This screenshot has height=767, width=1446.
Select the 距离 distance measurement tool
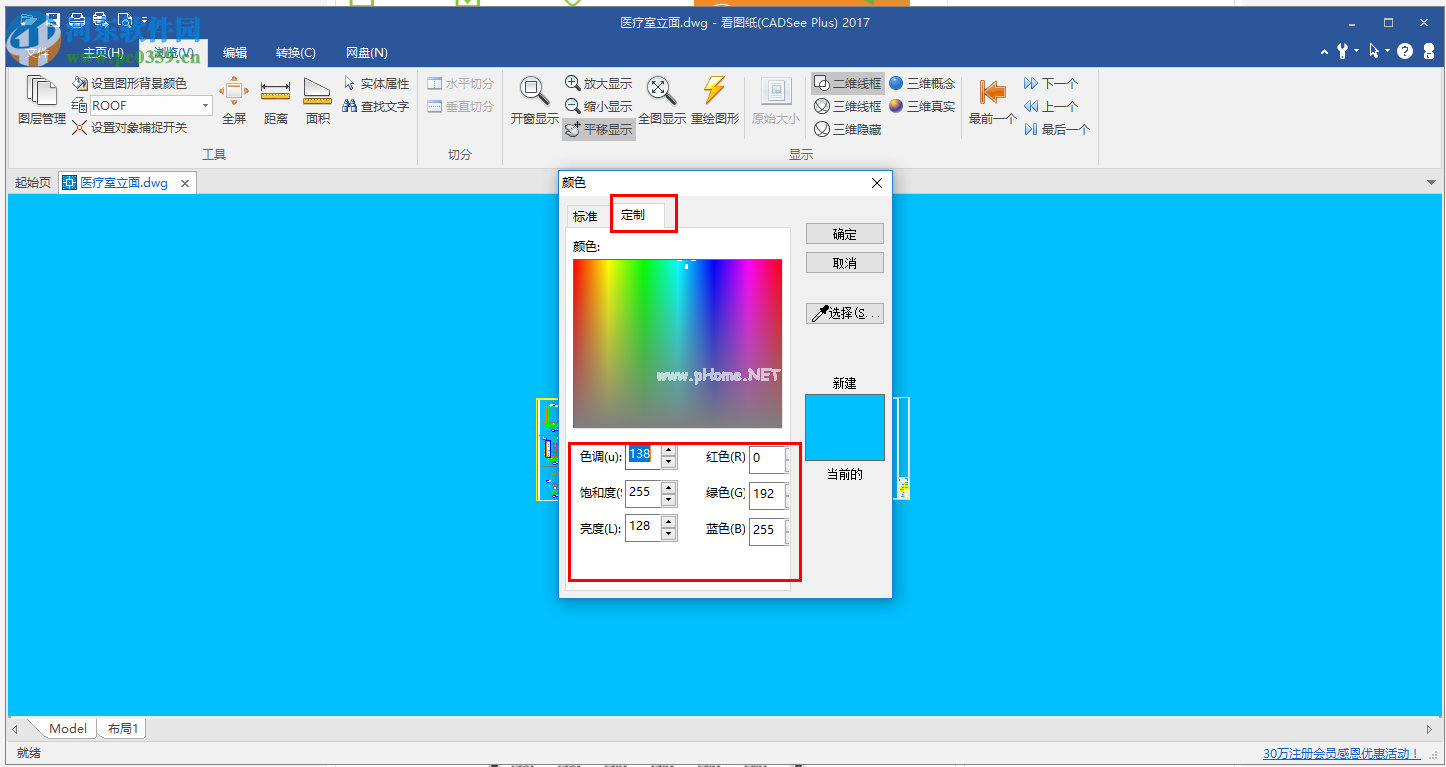pyautogui.click(x=276, y=101)
